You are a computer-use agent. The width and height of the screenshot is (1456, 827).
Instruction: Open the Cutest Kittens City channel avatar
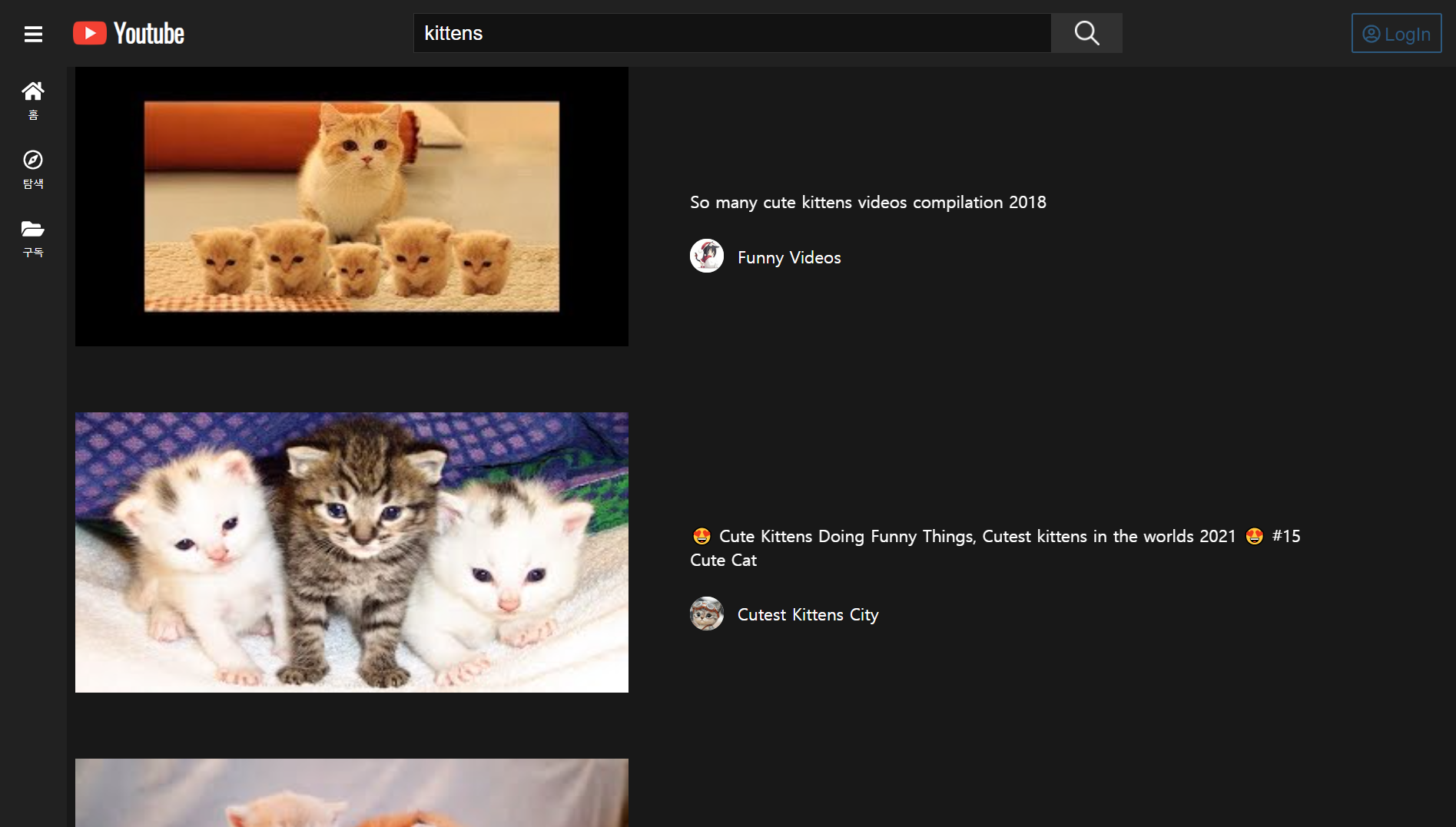tap(706, 614)
